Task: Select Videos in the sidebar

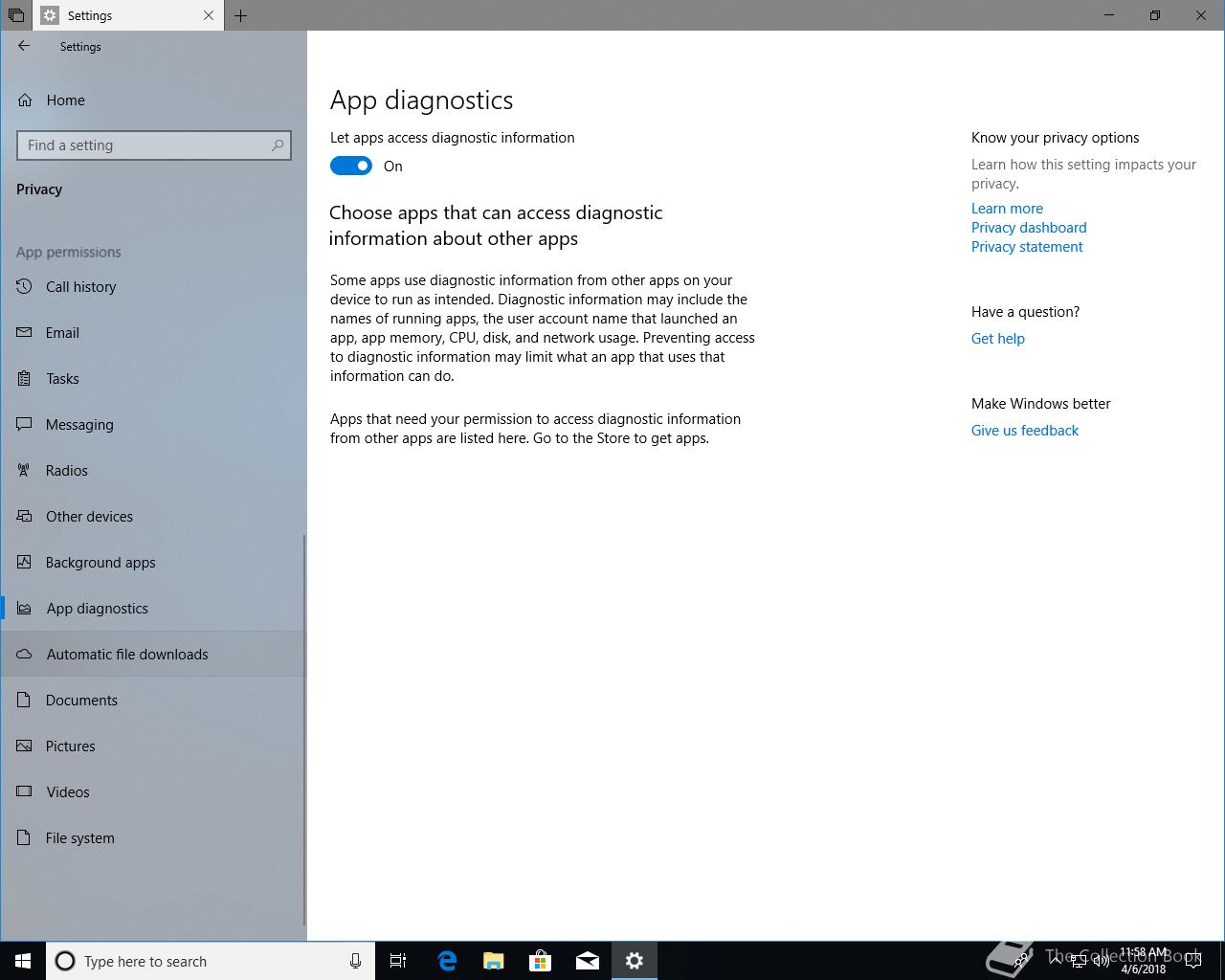Action: 153,791
